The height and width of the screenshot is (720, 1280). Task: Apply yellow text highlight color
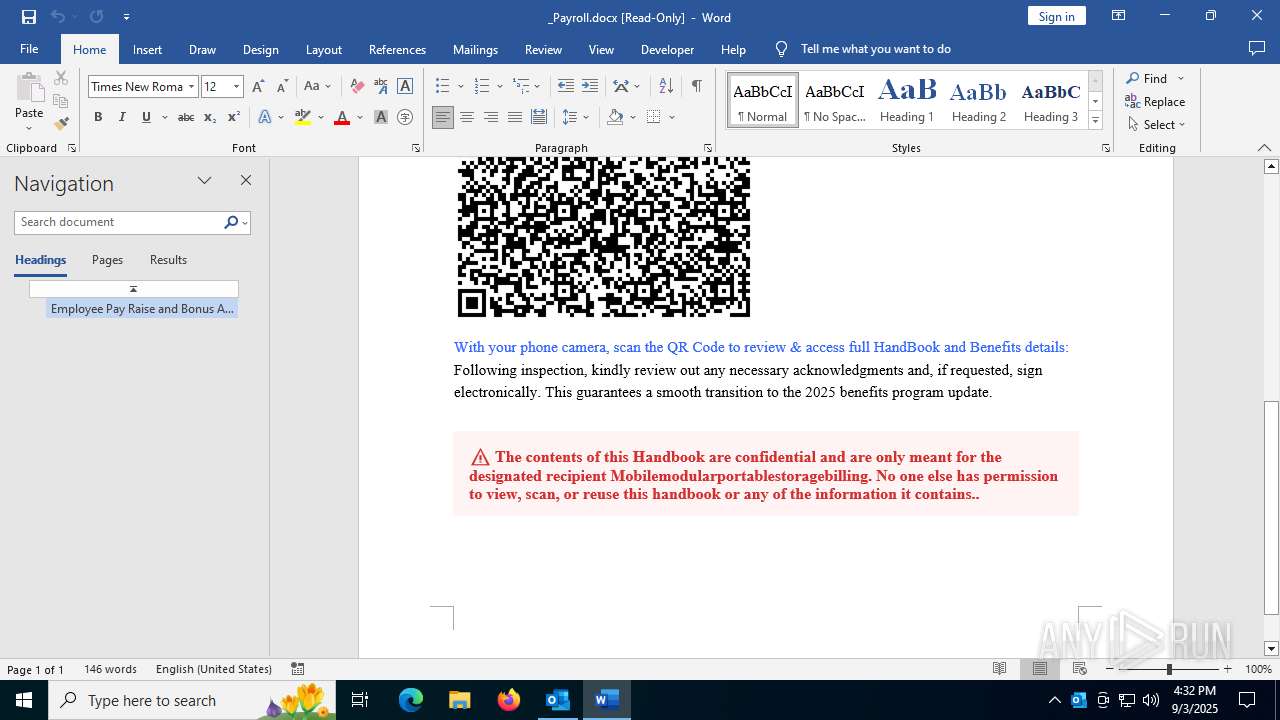[x=303, y=117]
